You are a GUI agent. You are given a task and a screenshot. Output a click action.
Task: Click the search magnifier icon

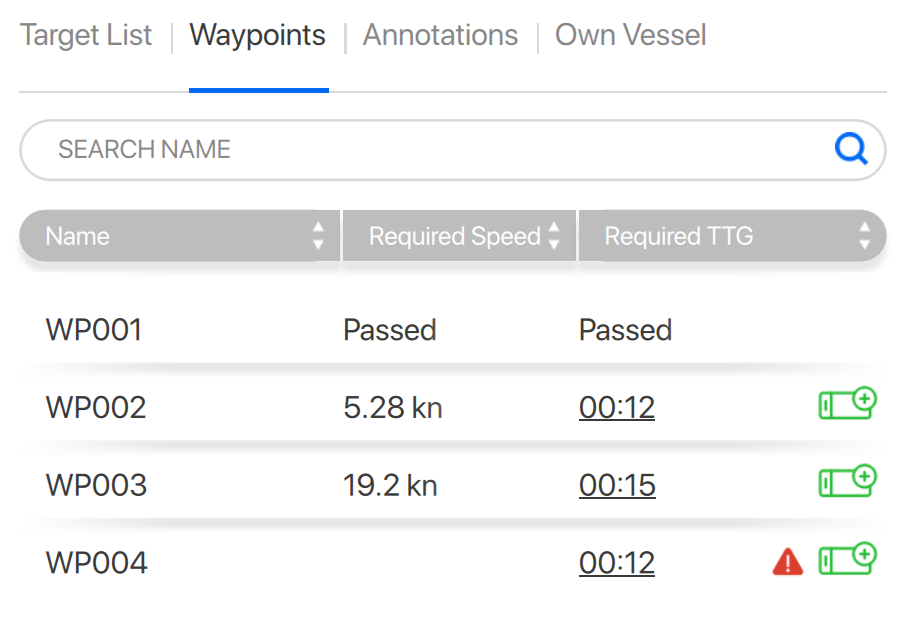pyautogui.click(x=851, y=150)
